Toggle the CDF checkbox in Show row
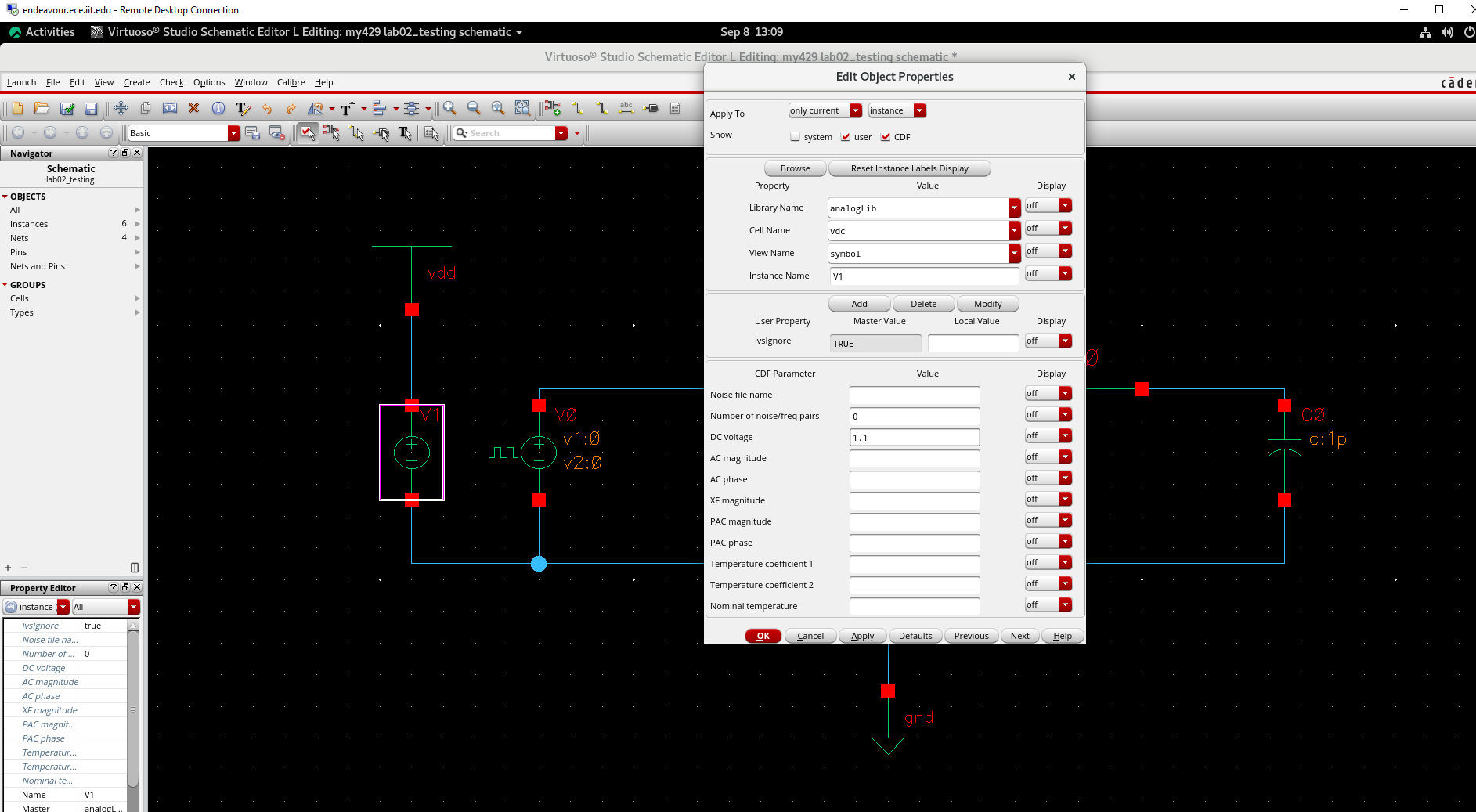 point(886,137)
